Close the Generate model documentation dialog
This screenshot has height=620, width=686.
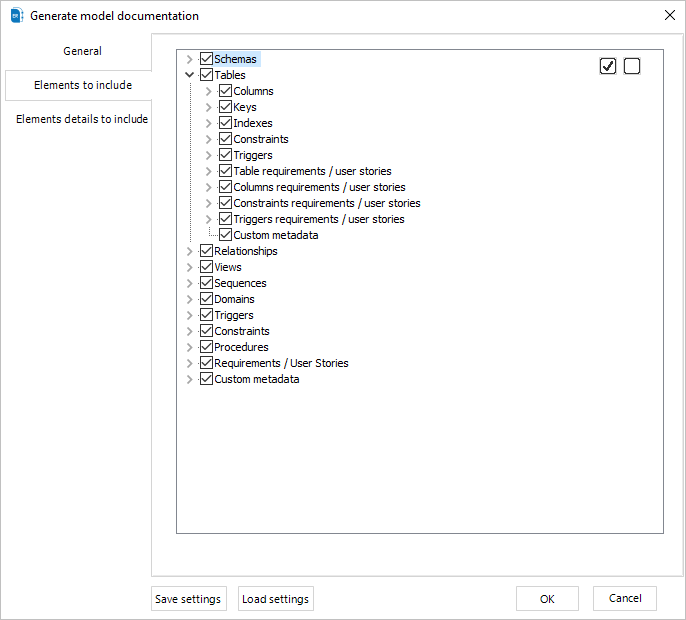669,15
